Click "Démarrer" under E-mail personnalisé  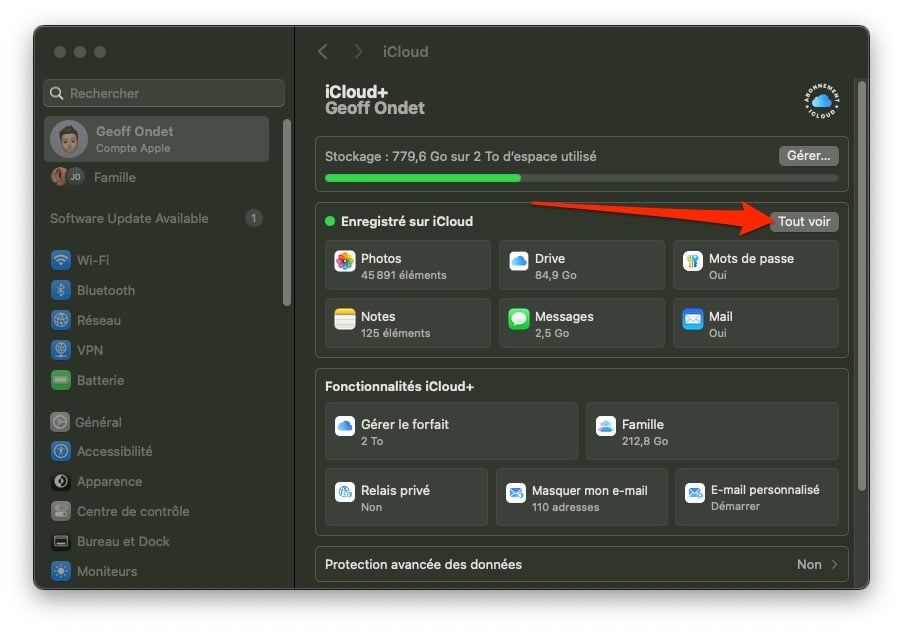click(x=735, y=506)
